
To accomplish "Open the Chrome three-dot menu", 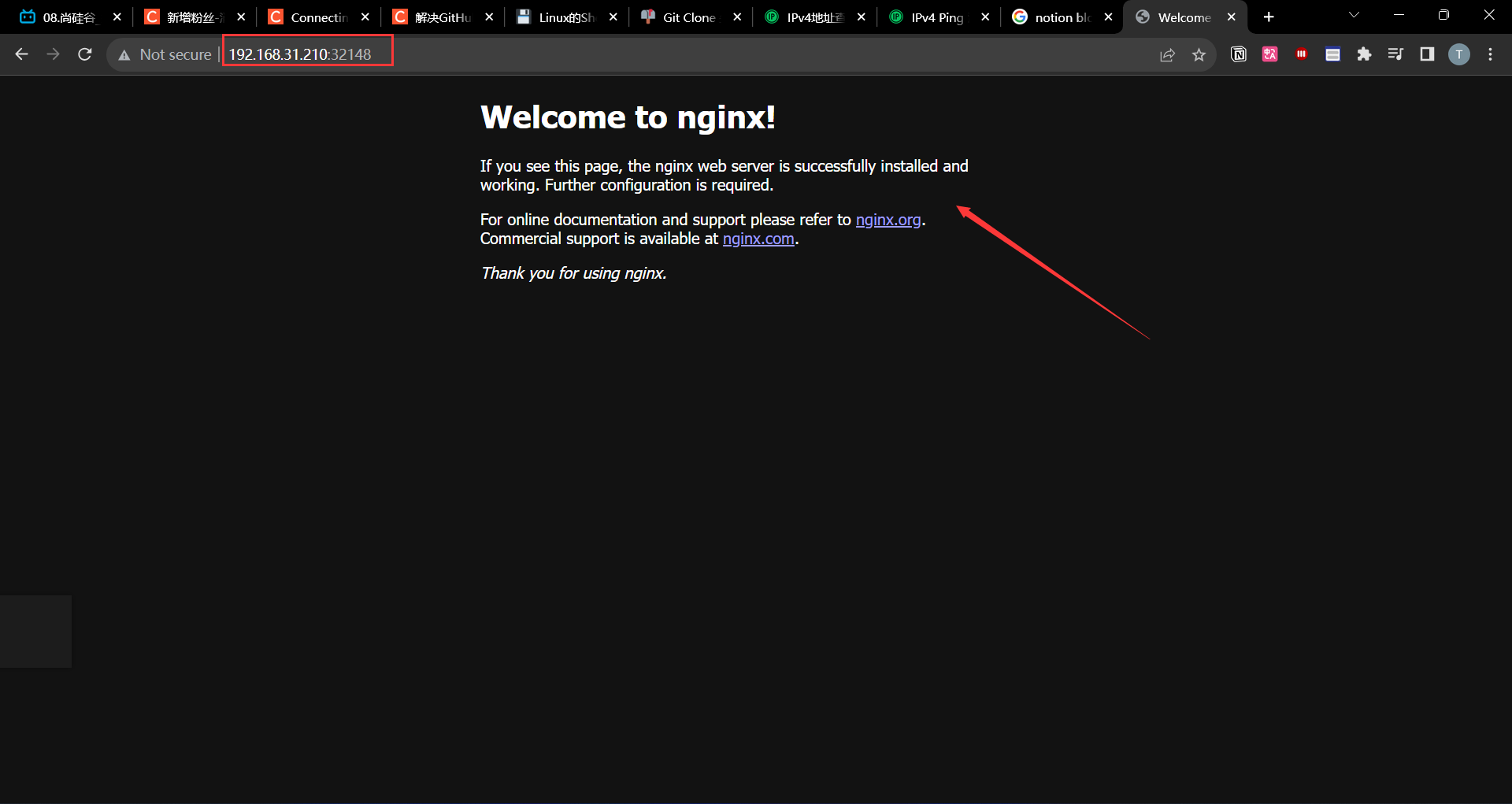I will tap(1490, 54).
